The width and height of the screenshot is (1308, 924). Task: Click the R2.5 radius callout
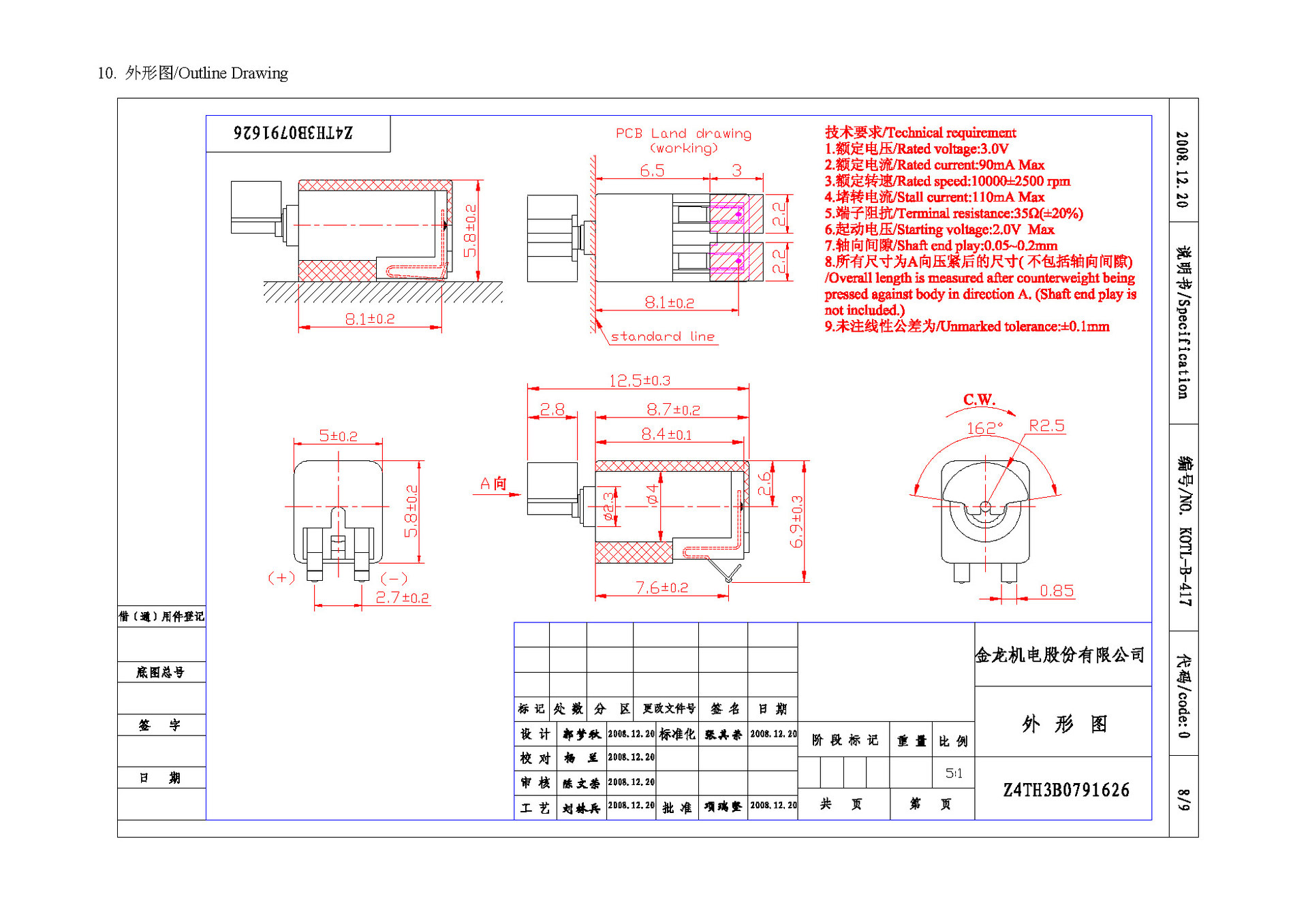click(1046, 426)
